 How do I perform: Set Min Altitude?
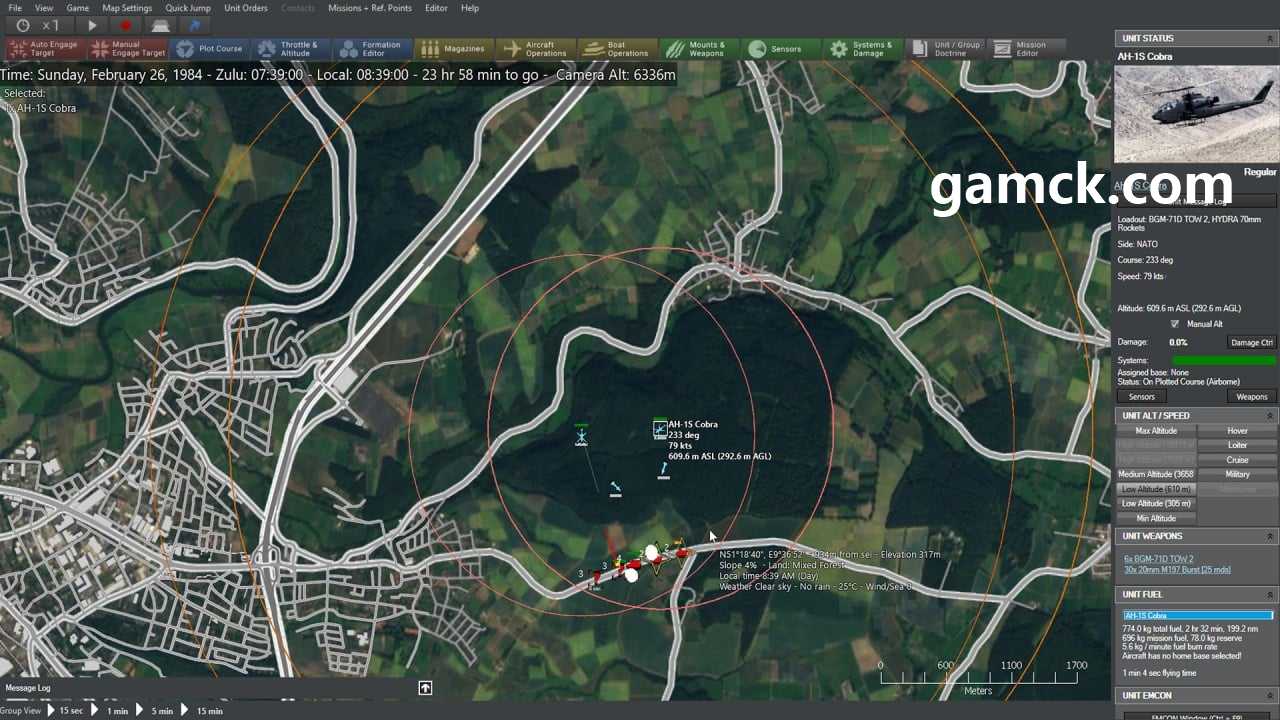tap(1156, 518)
